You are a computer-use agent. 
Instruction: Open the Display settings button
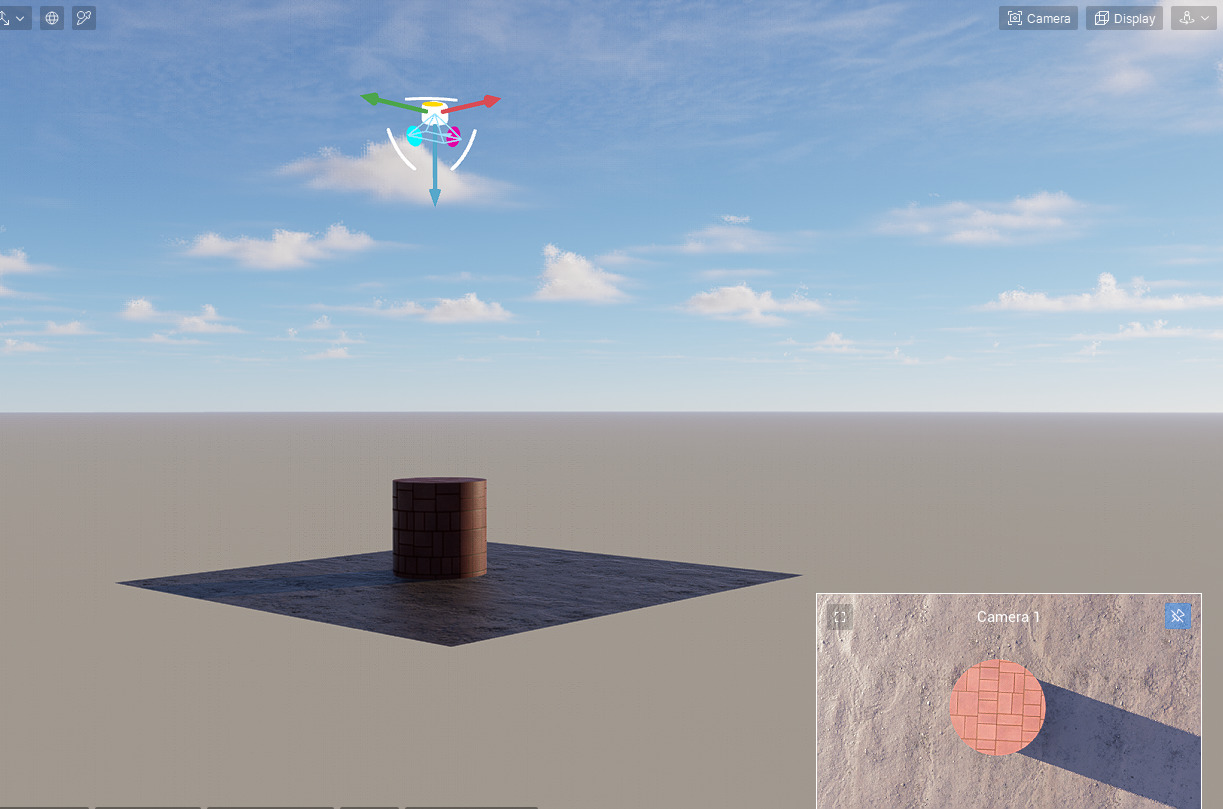coord(1124,18)
